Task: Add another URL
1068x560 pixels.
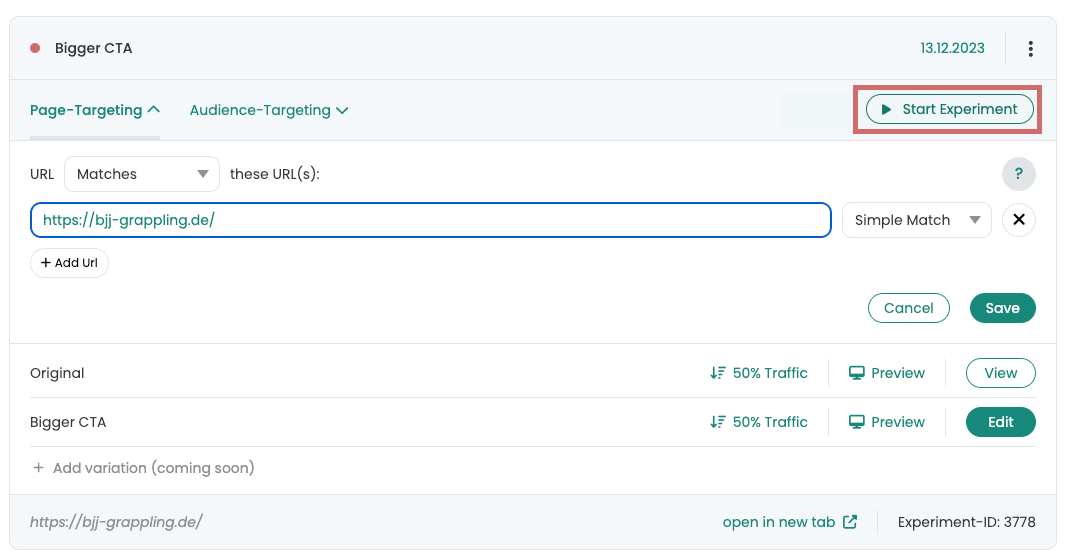Action: 69,262
